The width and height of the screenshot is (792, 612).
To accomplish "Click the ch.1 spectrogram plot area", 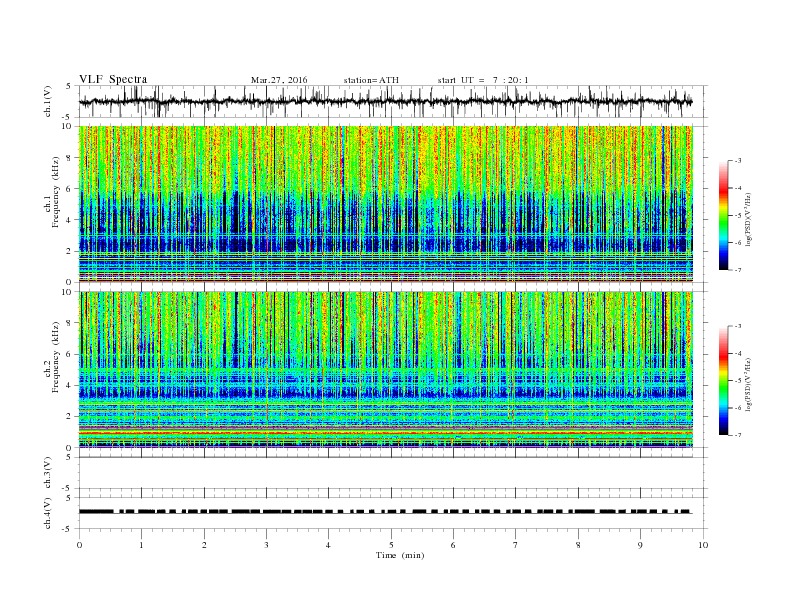I will 385,204.
